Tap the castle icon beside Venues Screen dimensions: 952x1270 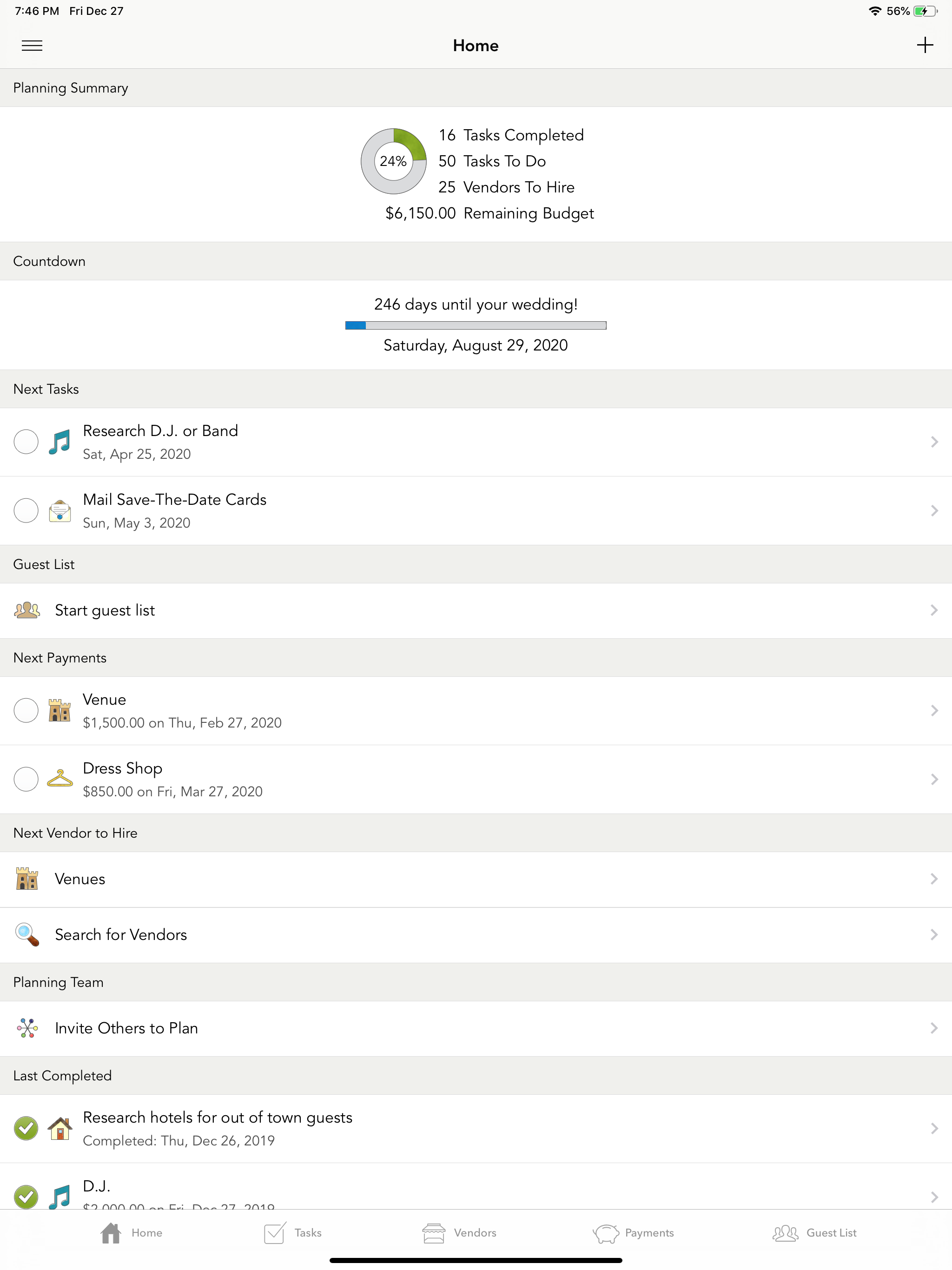pos(26,879)
